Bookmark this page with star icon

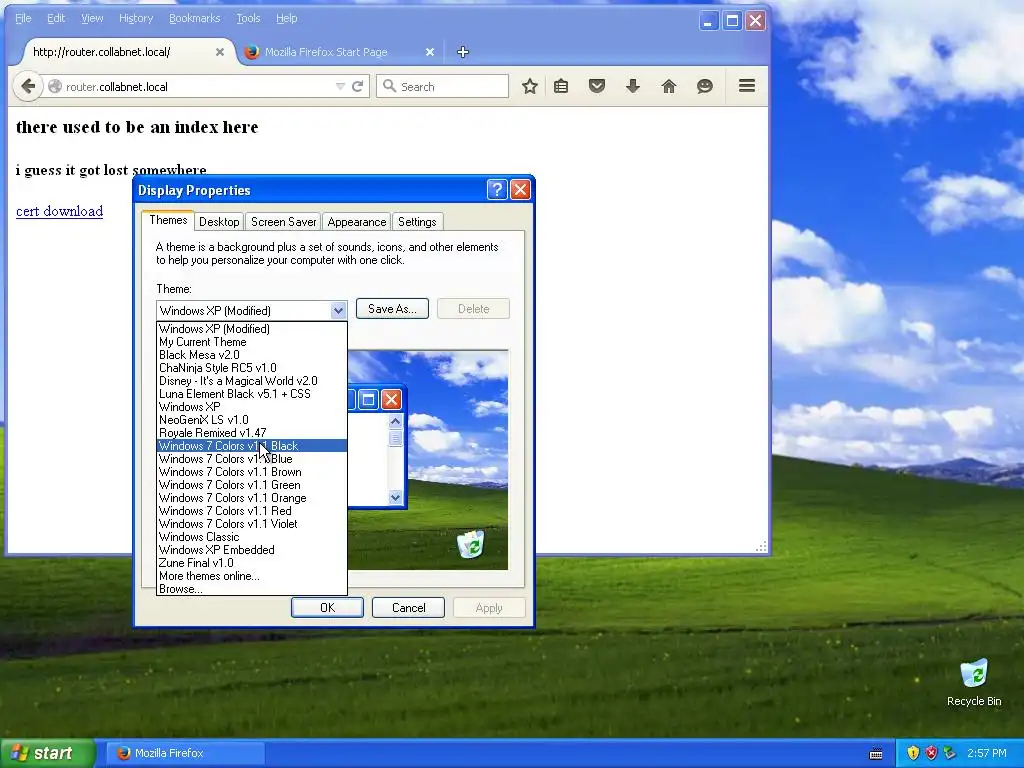pos(530,86)
